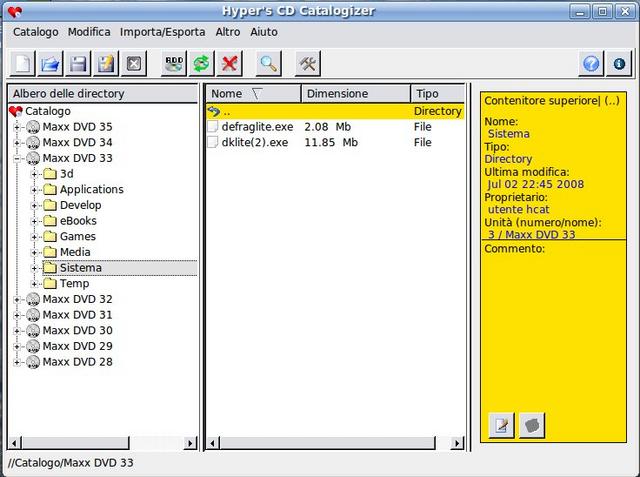This screenshot has width=640, height=477.
Task: Click scroll-left arrow of file list scrollbar
Action: pyautogui.click(x=212, y=443)
